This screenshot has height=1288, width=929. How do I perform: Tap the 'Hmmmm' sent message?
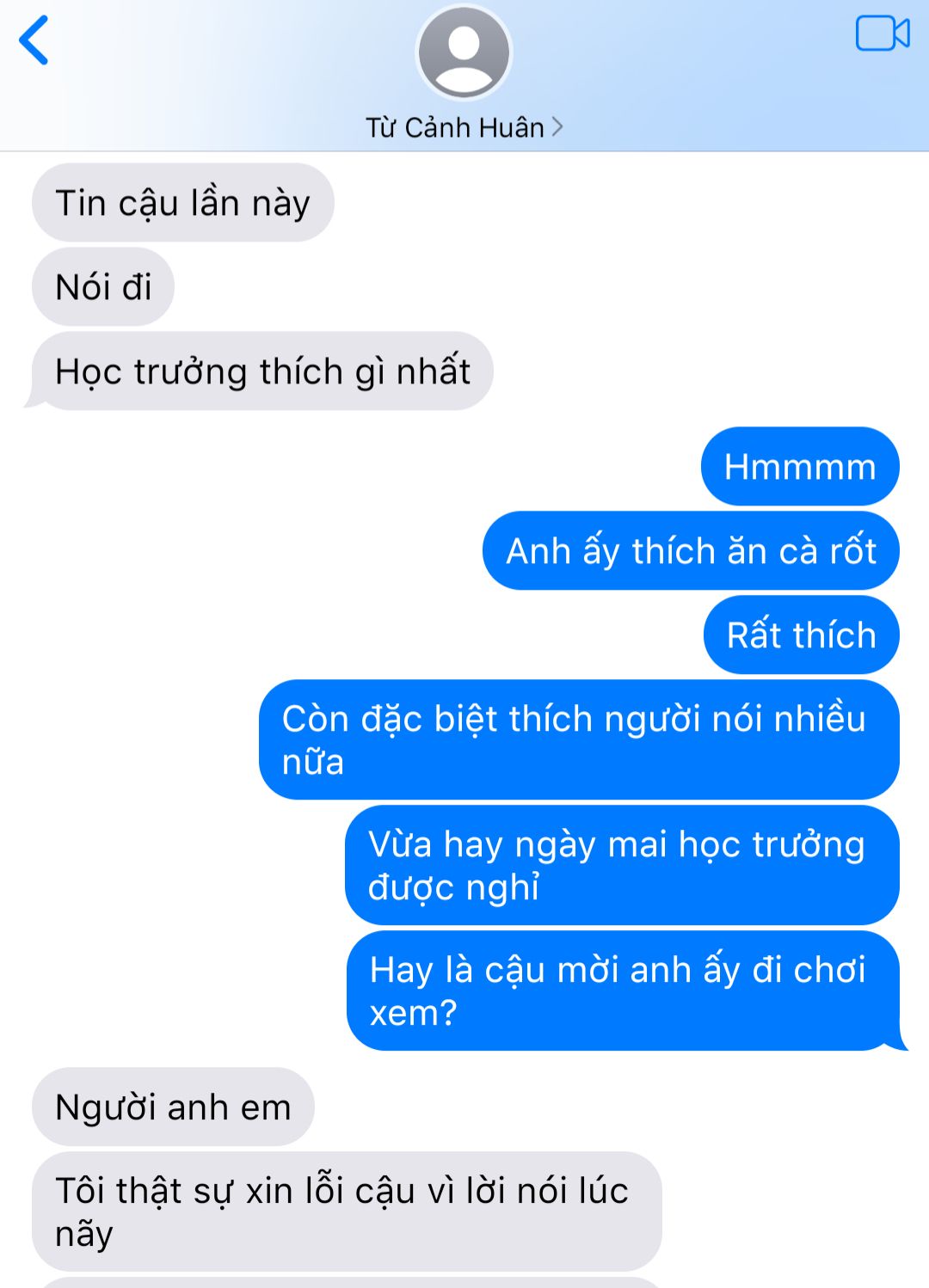tap(800, 466)
